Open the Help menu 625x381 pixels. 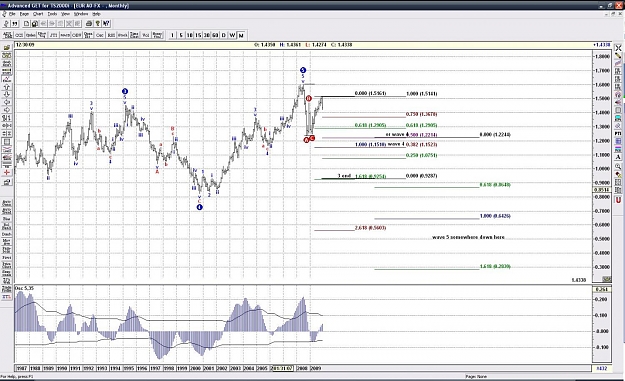point(96,14)
